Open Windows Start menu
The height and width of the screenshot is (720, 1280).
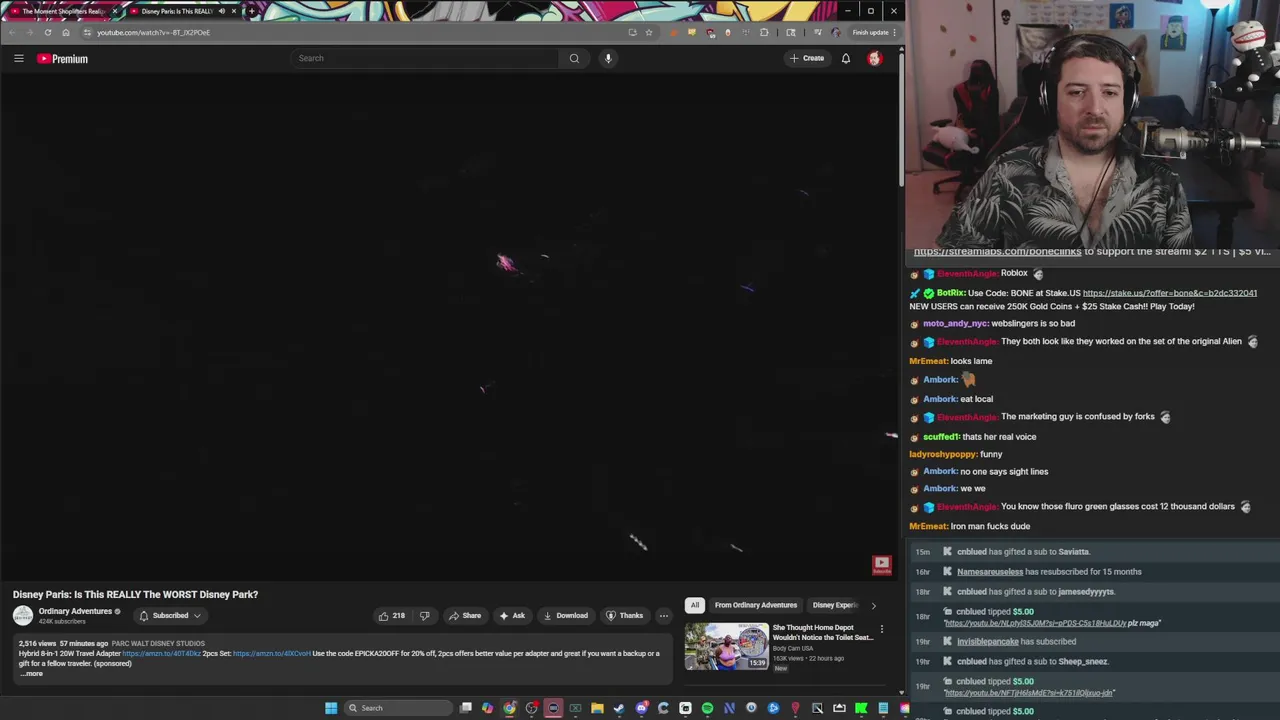tap(331, 708)
